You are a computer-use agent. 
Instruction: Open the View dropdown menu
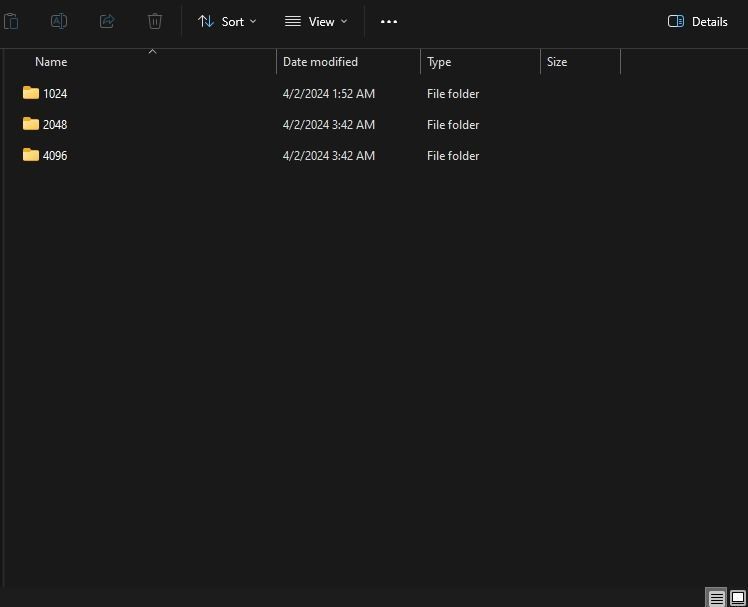pyautogui.click(x=316, y=21)
